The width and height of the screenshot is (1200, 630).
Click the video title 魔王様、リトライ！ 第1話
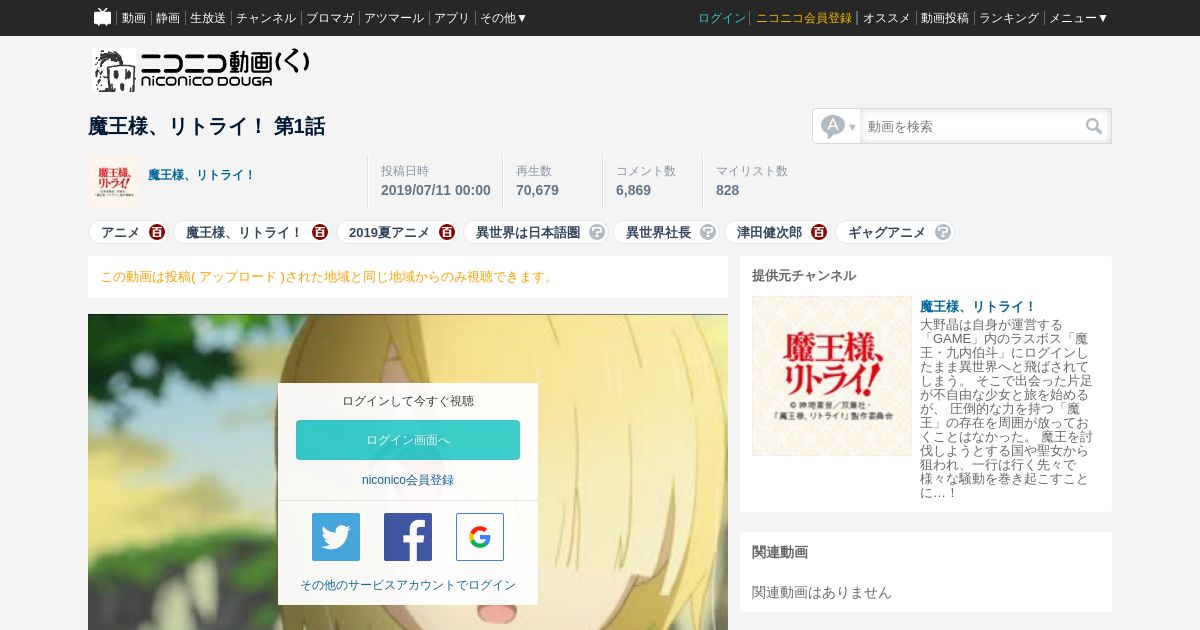click(x=207, y=127)
